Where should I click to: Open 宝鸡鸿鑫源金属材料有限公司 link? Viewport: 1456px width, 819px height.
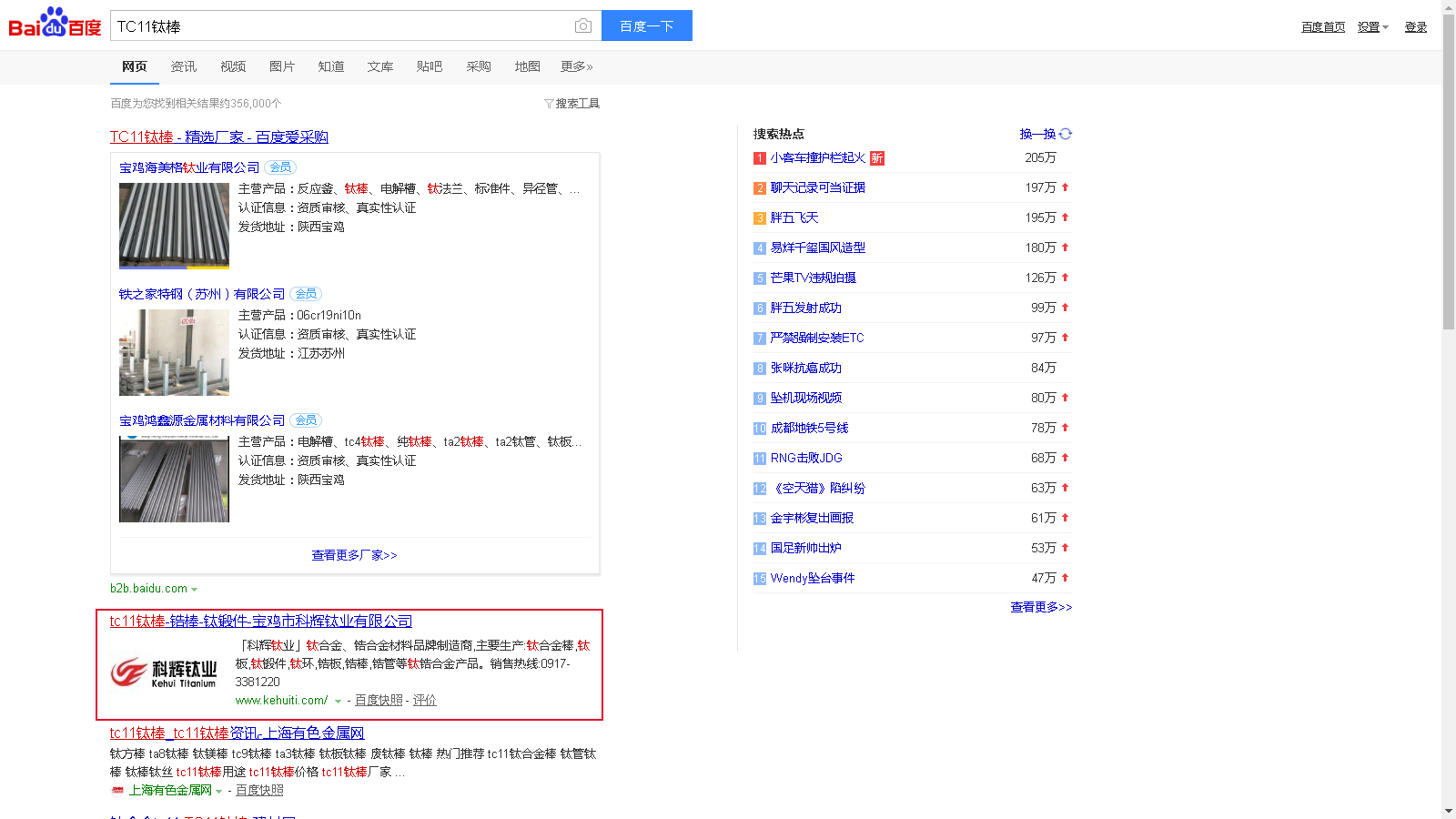202,420
